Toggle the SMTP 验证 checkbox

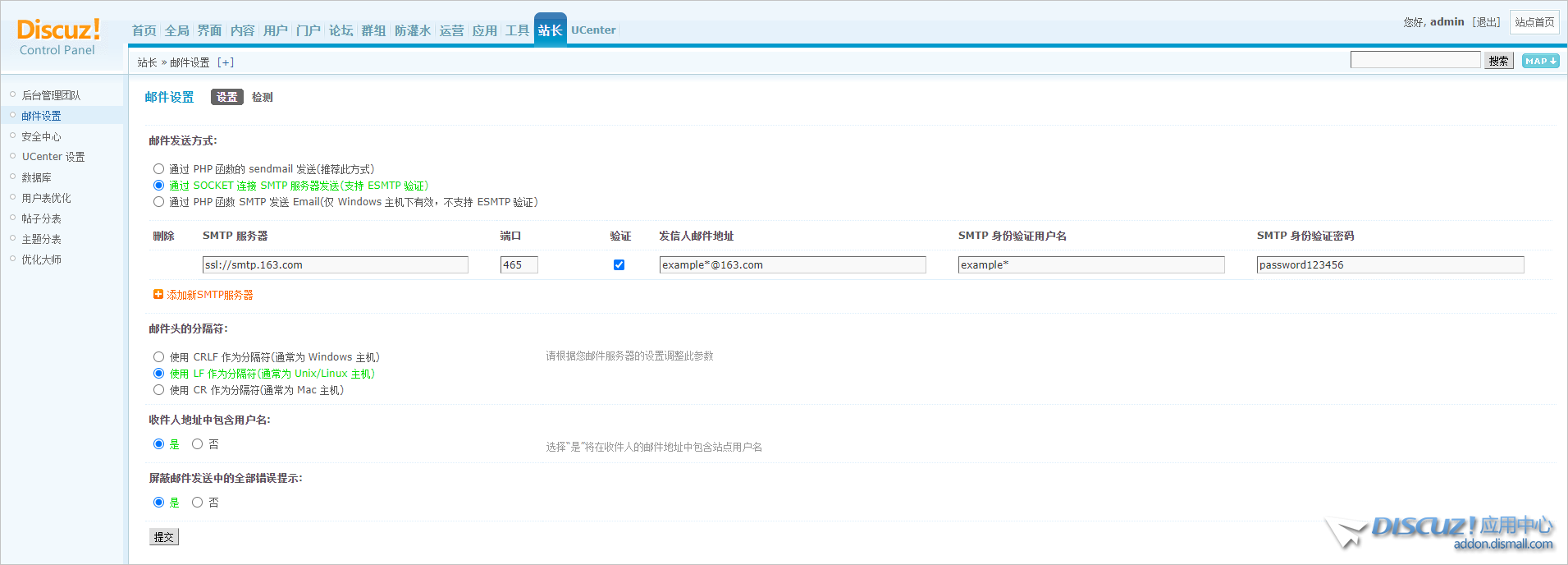pyautogui.click(x=619, y=264)
